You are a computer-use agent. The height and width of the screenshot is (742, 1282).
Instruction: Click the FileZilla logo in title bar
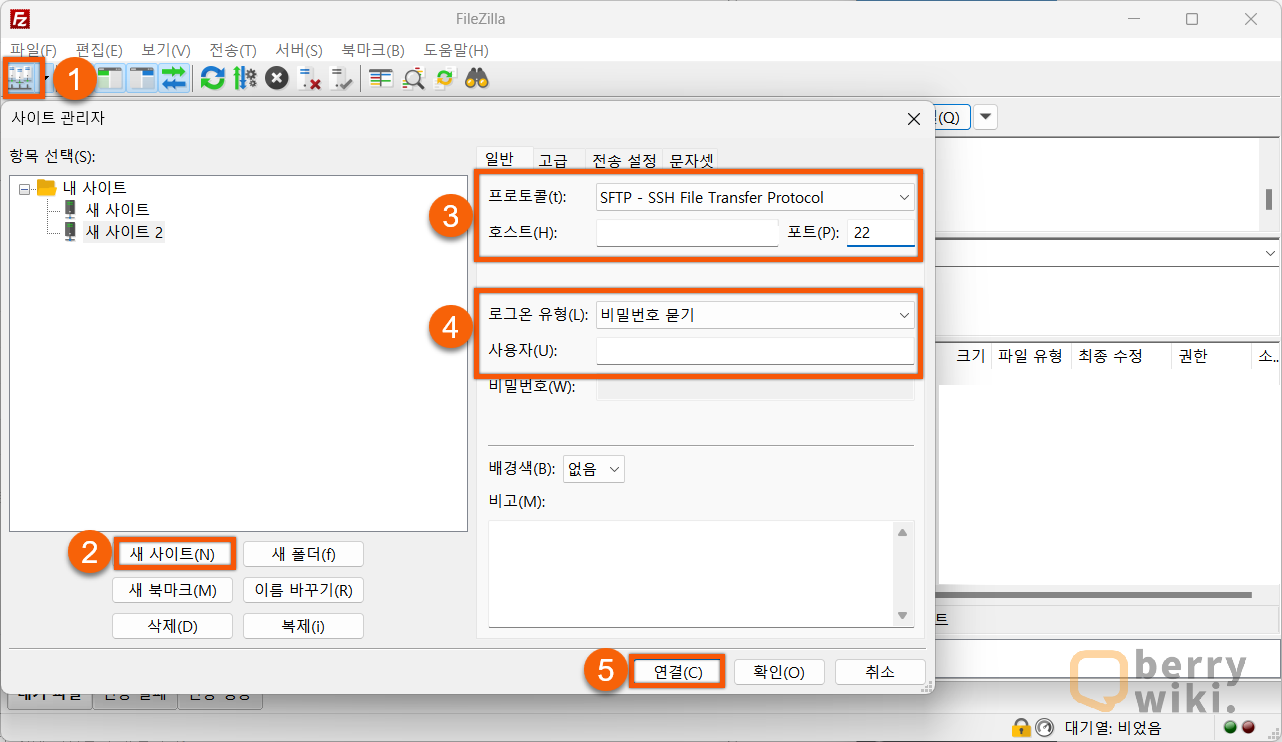click(20, 19)
